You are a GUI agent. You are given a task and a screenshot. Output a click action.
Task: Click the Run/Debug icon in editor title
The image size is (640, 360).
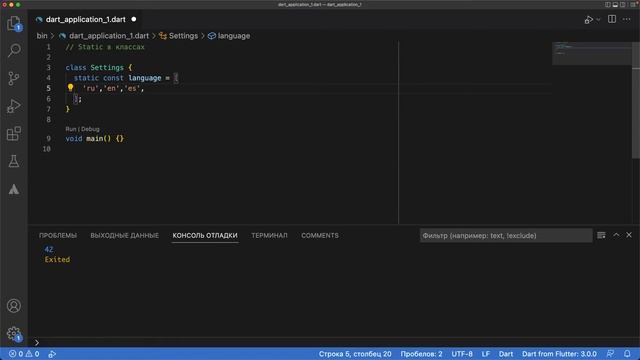[589, 20]
